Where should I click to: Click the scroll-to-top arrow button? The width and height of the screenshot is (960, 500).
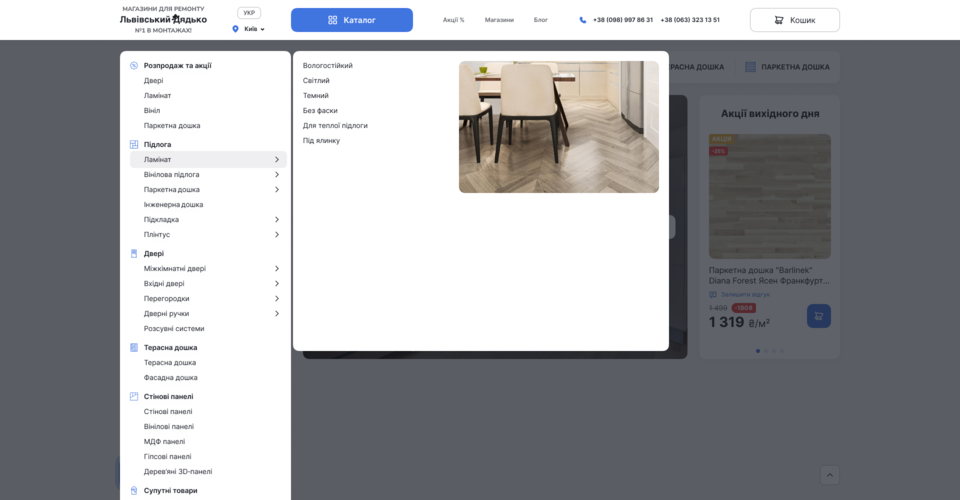[830, 475]
